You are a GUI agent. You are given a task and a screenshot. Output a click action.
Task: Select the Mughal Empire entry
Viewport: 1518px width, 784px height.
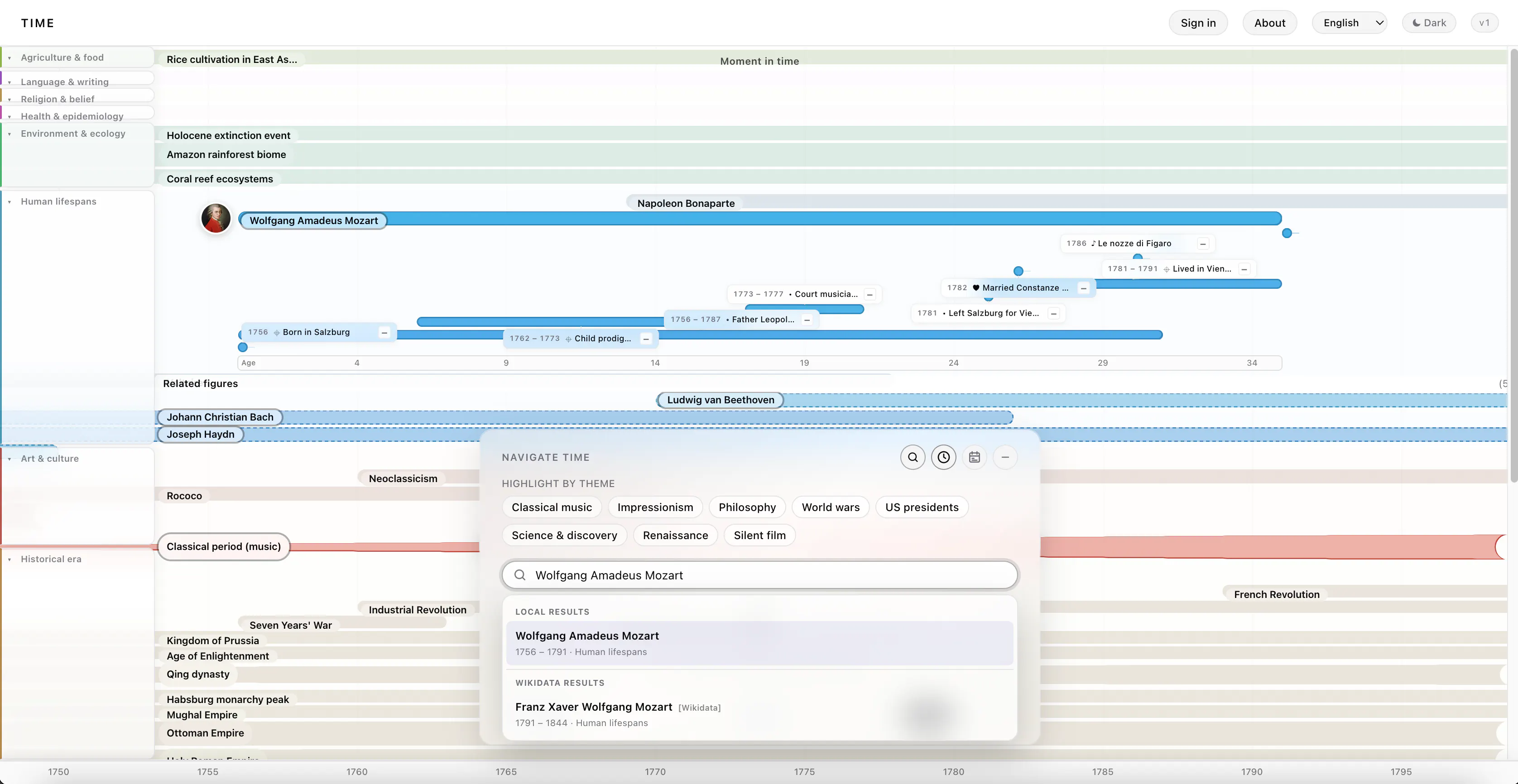point(202,715)
